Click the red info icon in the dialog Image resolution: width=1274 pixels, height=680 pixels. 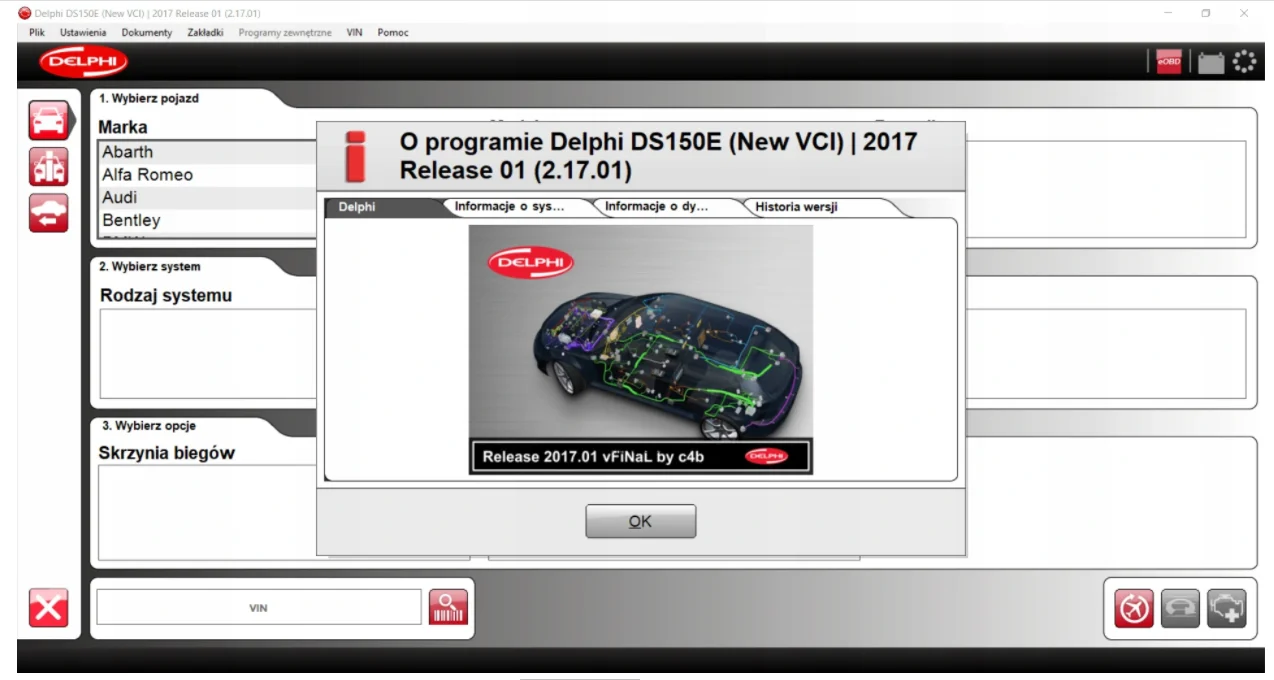pyautogui.click(x=356, y=155)
